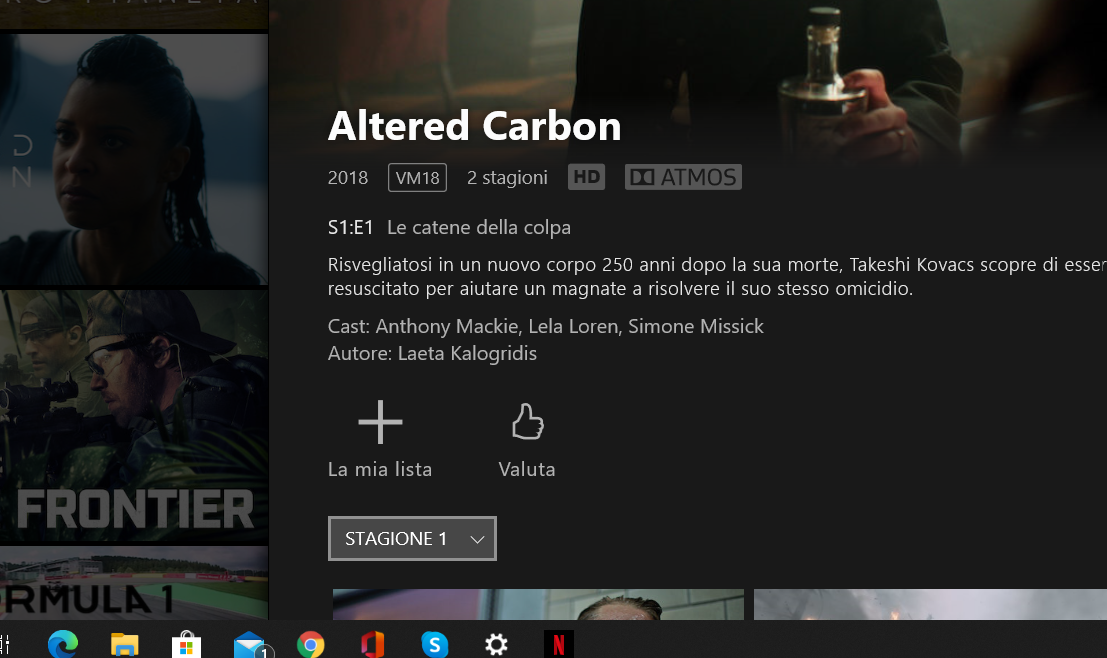The height and width of the screenshot is (658, 1107).
Task: Open the Office app in the taskbar
Action: point(373,645)
